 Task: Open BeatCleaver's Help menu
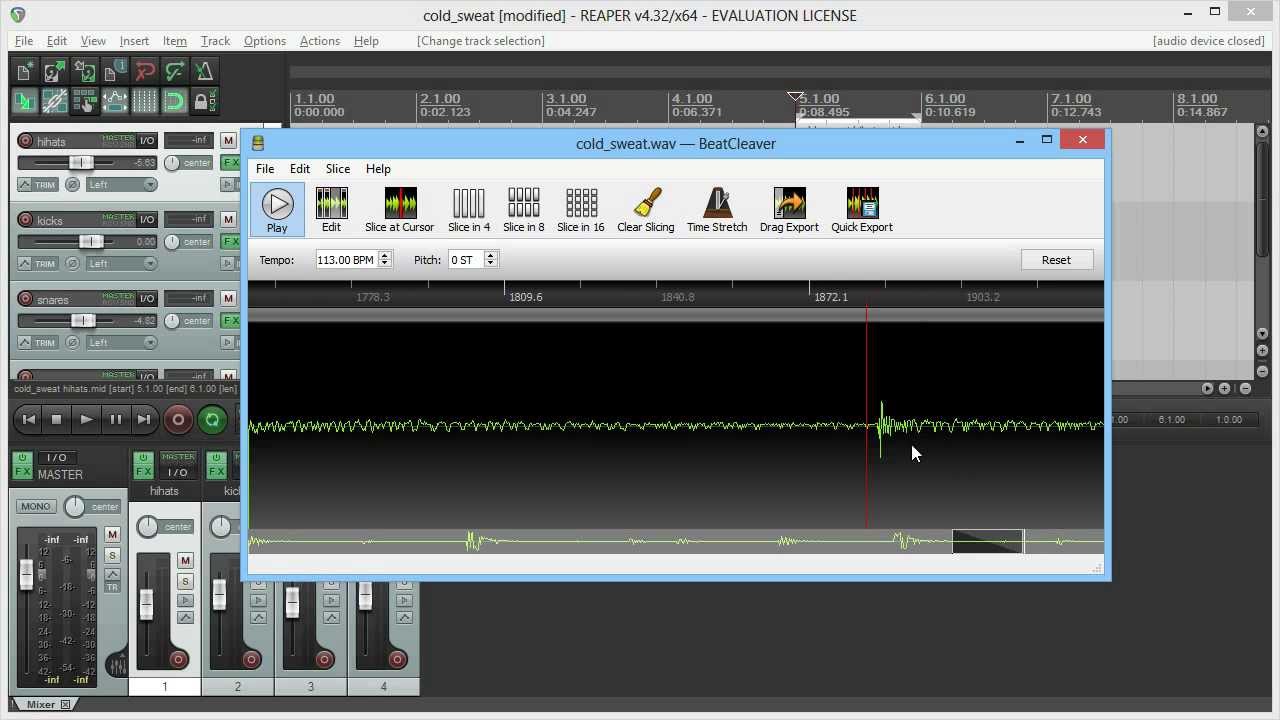click(x=378, y=169)
